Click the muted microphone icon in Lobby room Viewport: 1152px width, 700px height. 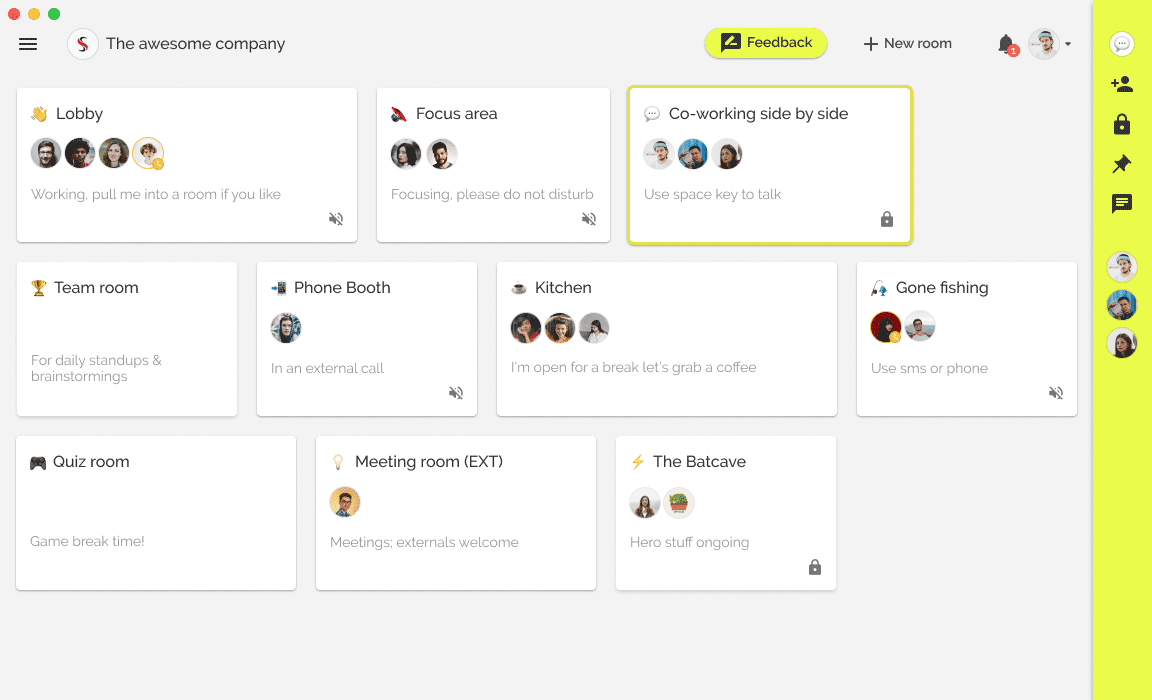click(336, 218)
